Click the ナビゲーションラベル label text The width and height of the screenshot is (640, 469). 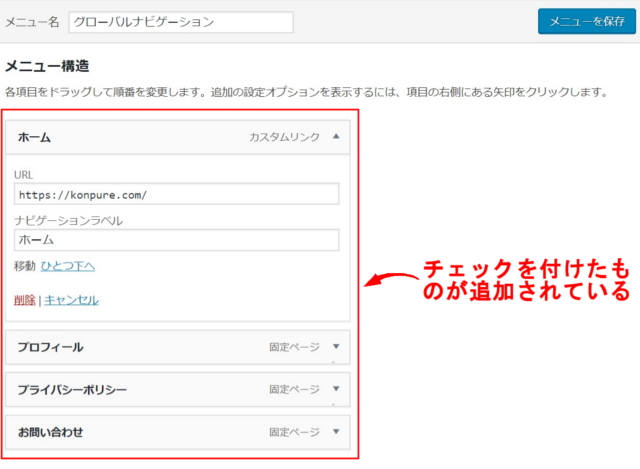pos(68,220)
